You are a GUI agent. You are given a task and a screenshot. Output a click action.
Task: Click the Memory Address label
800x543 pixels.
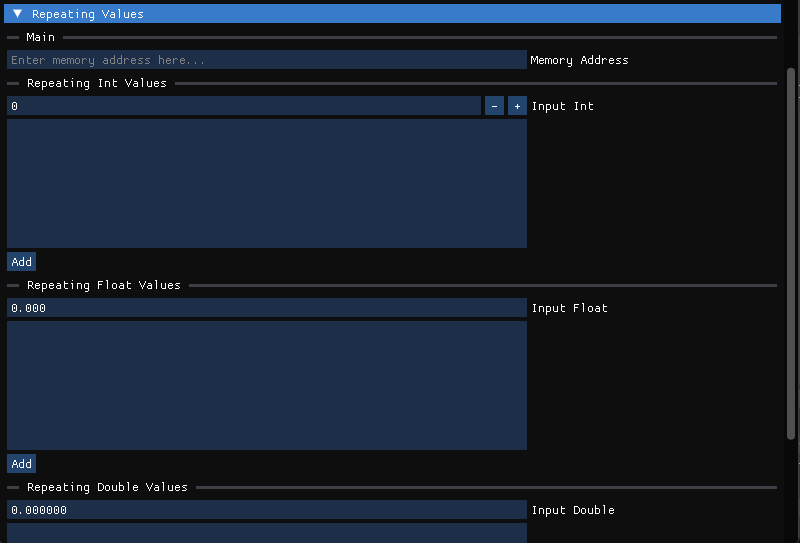point(579,60)
